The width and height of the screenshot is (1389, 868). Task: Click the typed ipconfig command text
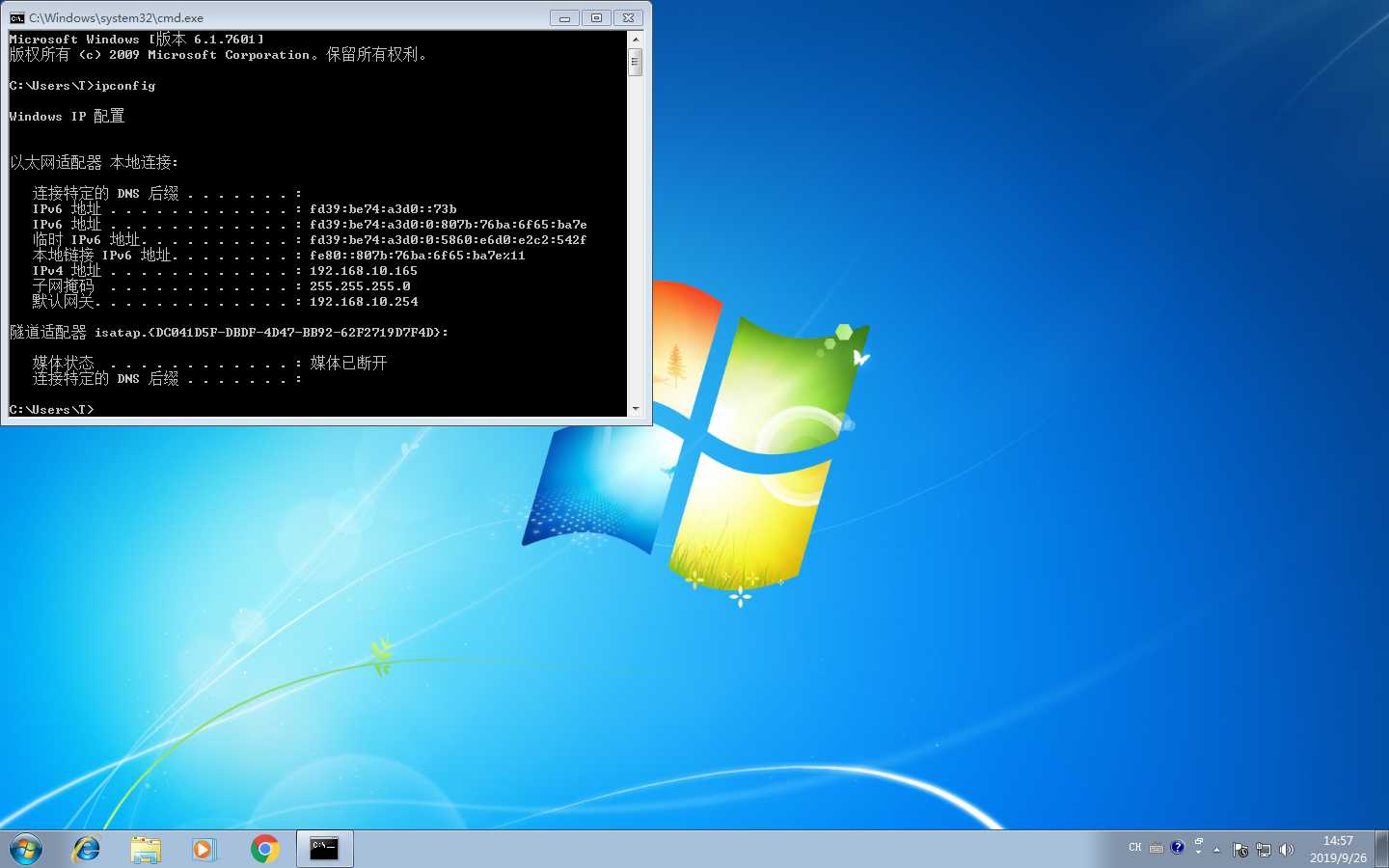(124, 86)
